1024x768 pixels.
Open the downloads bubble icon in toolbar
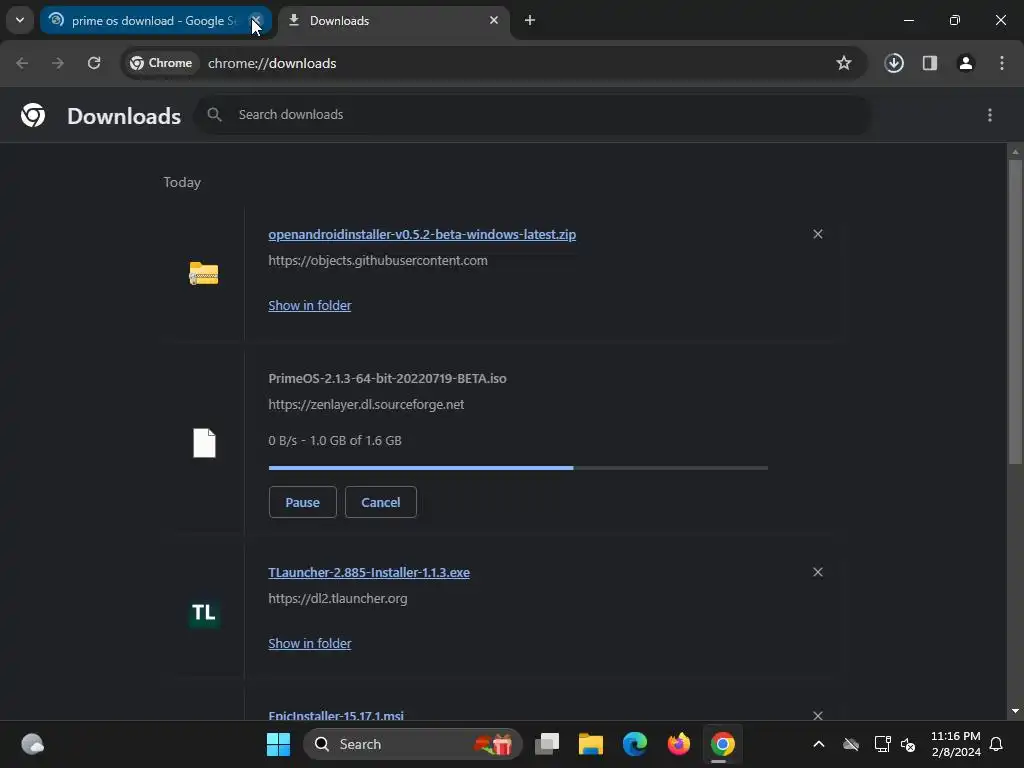pos(894,63)
